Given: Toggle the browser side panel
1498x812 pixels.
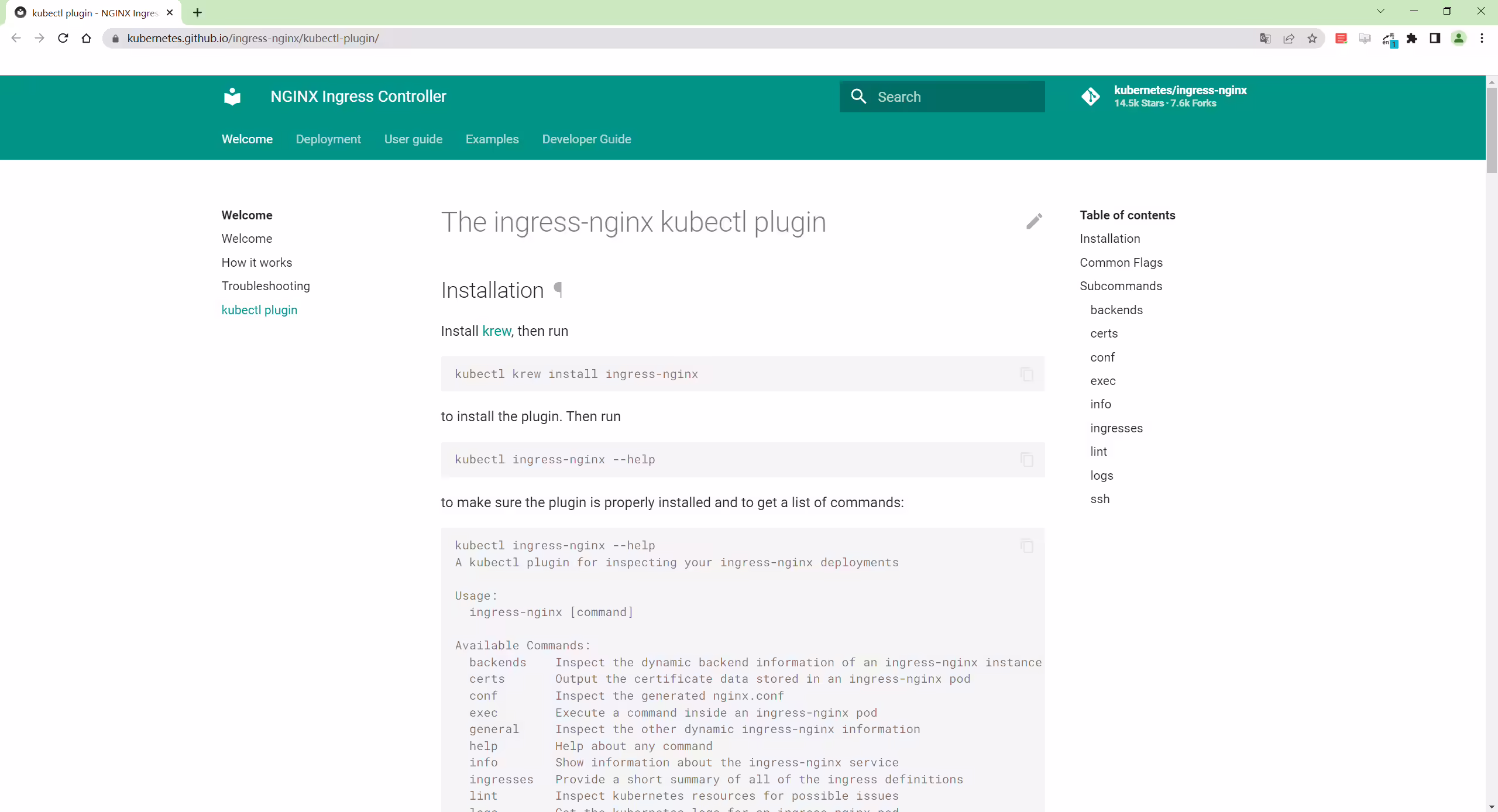Looking at the screenshot, I should (x=1435, y=39).
